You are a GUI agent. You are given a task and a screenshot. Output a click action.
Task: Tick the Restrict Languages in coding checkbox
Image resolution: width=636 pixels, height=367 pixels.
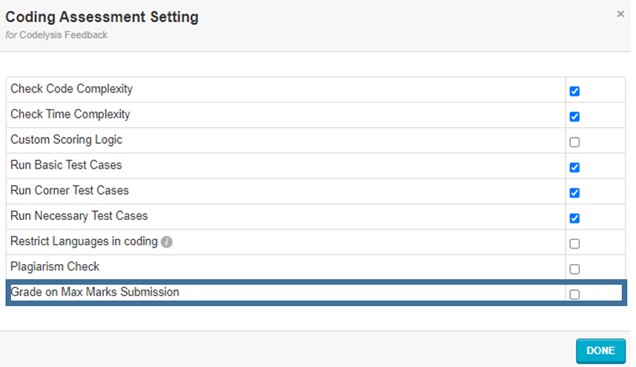pyautogui.click(x=574, y=244)
